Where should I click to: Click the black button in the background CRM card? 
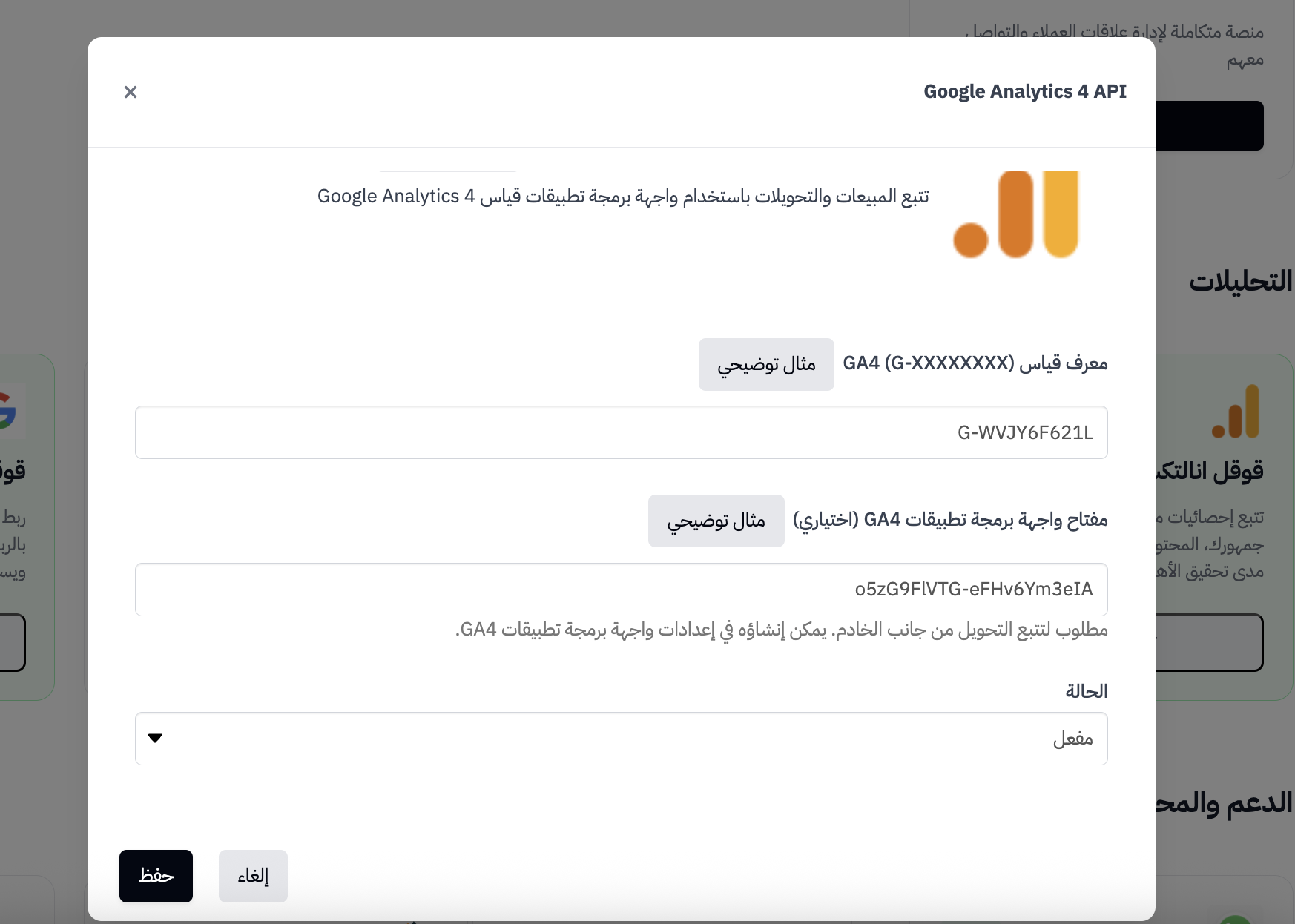click(x=1209, y=125)
